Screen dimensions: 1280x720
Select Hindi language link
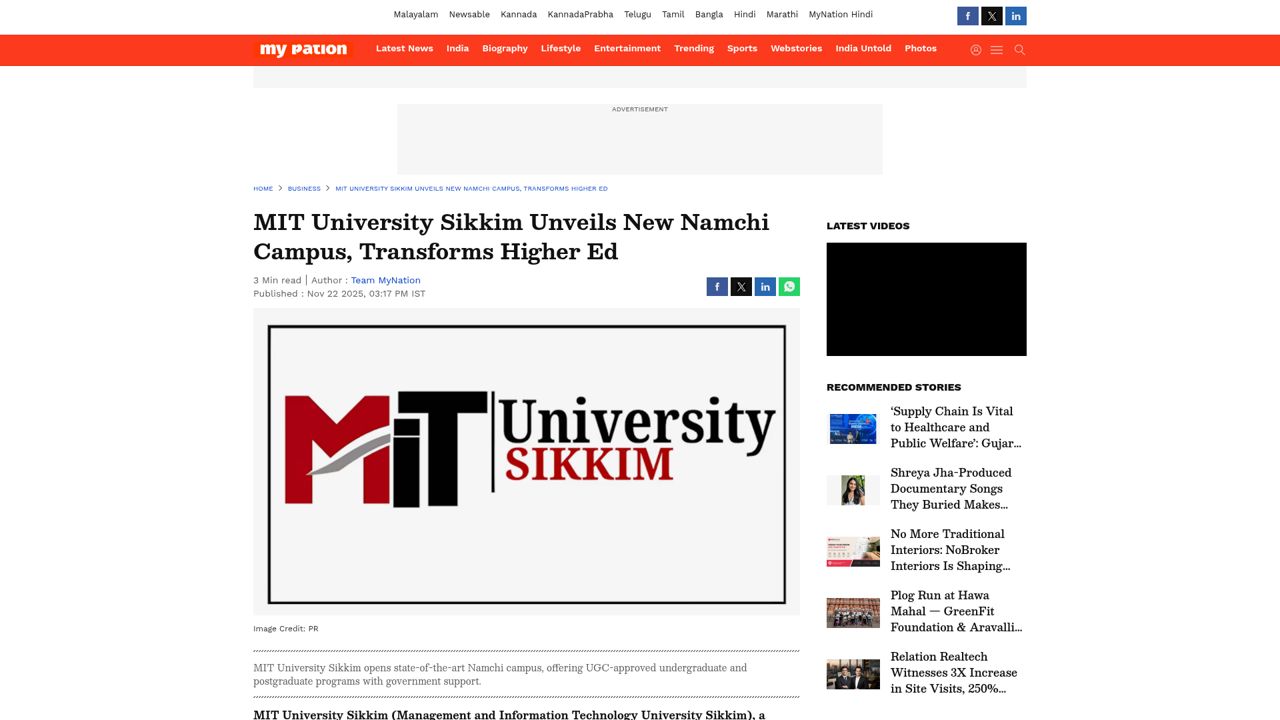[745, 15]
